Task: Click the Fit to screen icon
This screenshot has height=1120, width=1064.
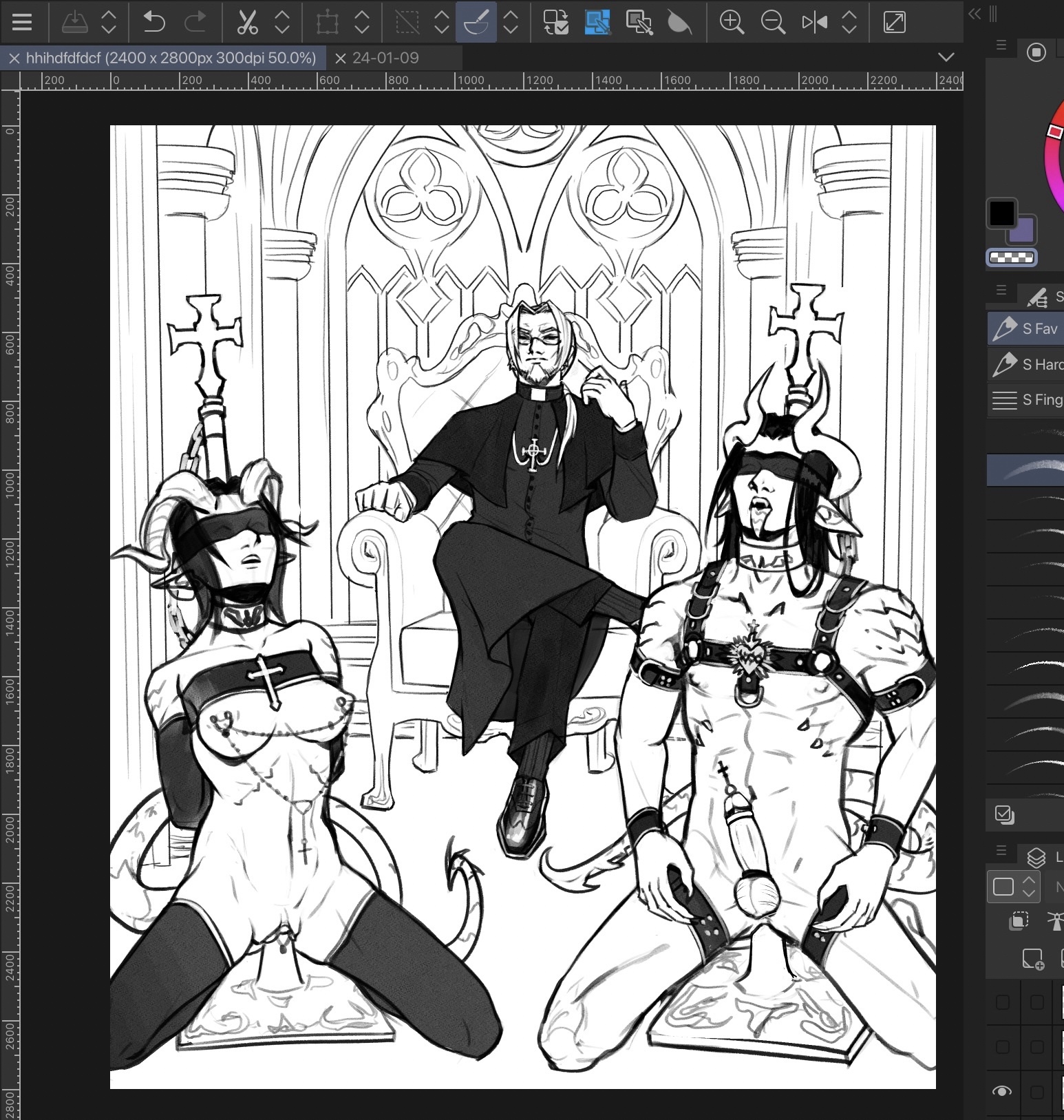Action: (894, 22)
